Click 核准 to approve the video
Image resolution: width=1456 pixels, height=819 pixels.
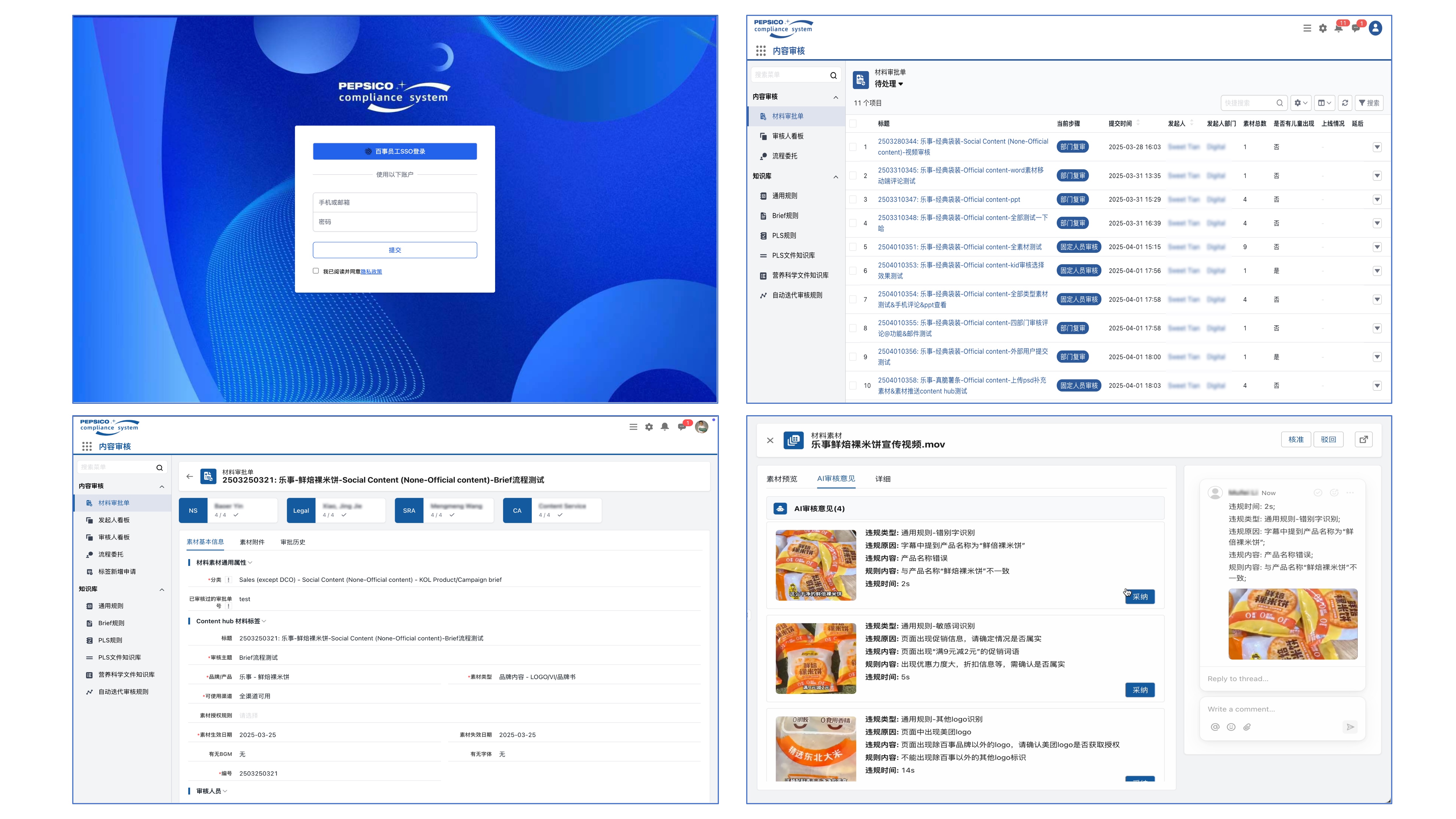[1296, 439]
